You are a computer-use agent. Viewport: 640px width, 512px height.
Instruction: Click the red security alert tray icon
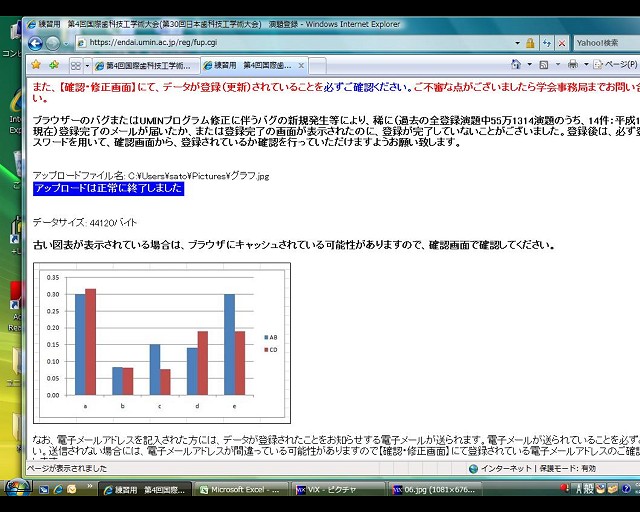pyautogui.click(x=565, y=488)
